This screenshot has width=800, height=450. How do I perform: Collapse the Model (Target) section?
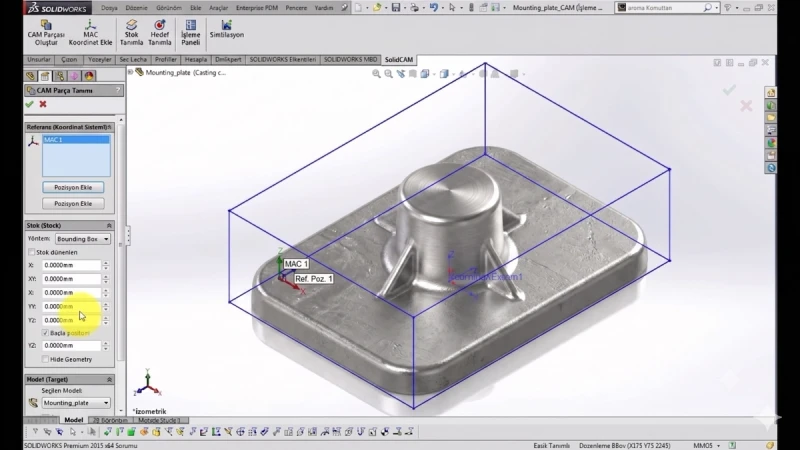click(x=109, y=379)
